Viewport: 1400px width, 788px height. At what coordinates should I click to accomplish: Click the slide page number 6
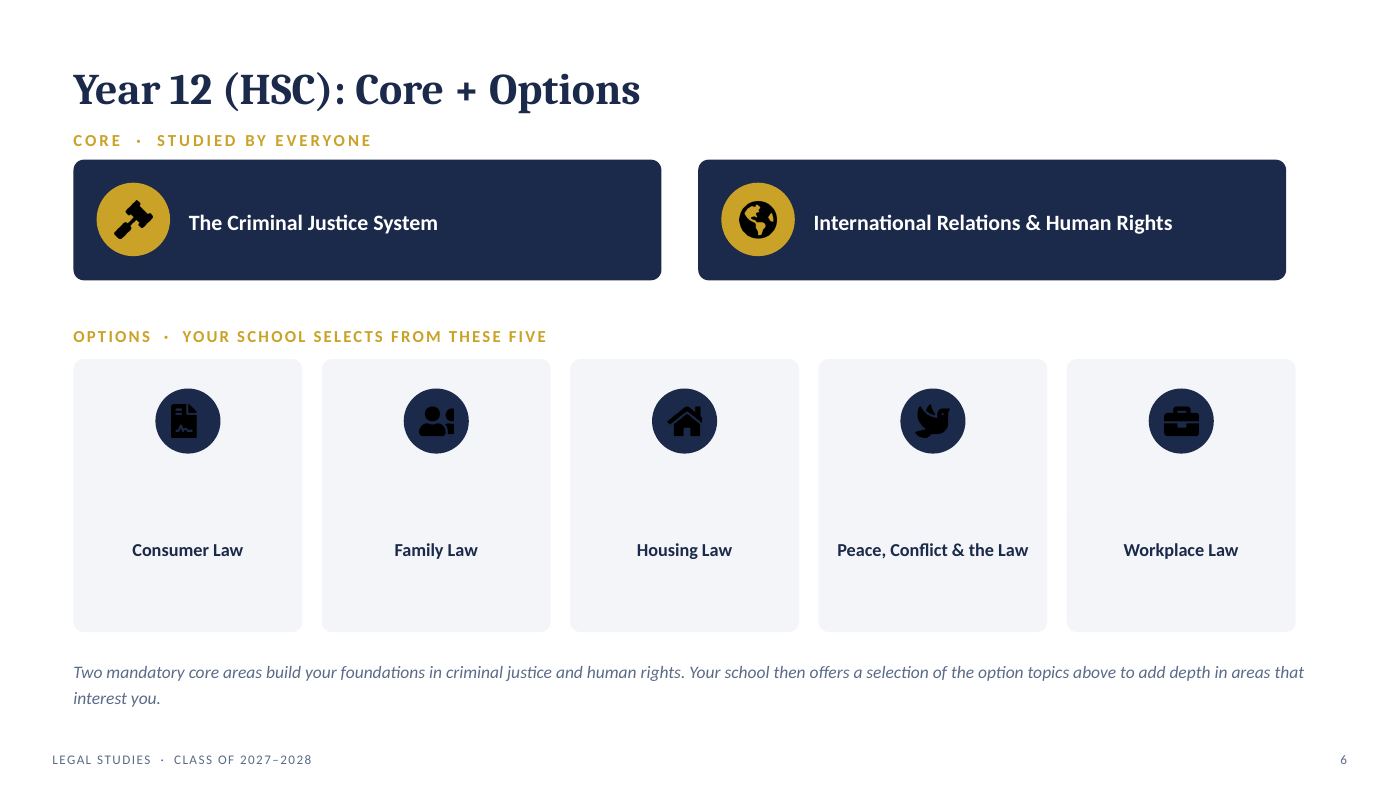pyautogui.click(x=1344, y=760)
